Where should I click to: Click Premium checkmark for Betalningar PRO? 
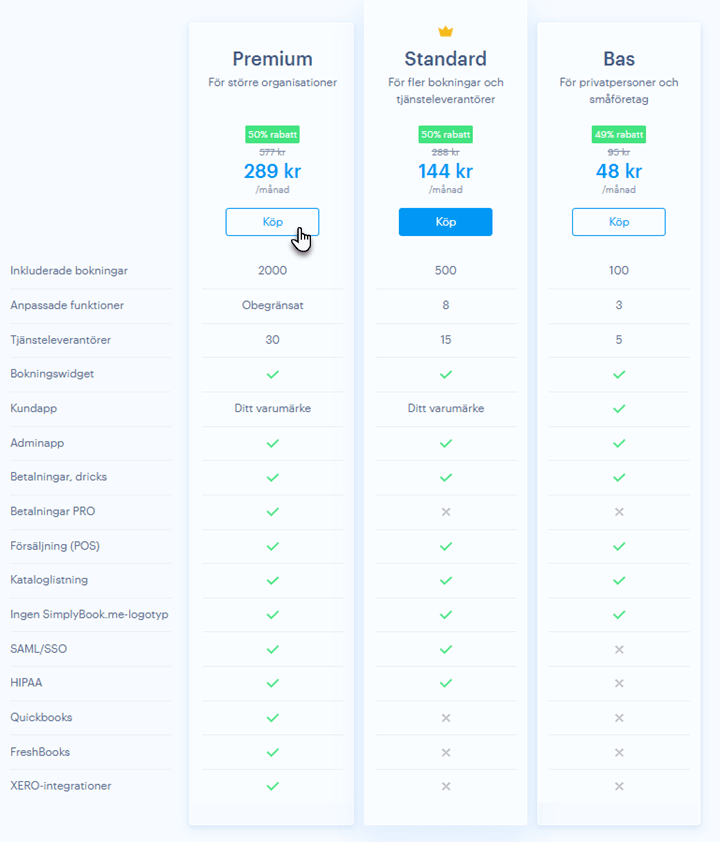tap(273, 512)
